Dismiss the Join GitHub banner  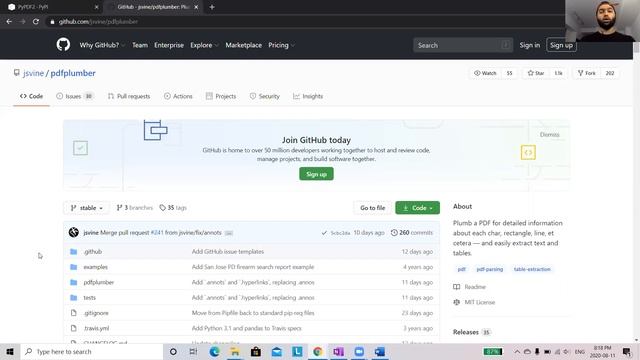(549, 135)
